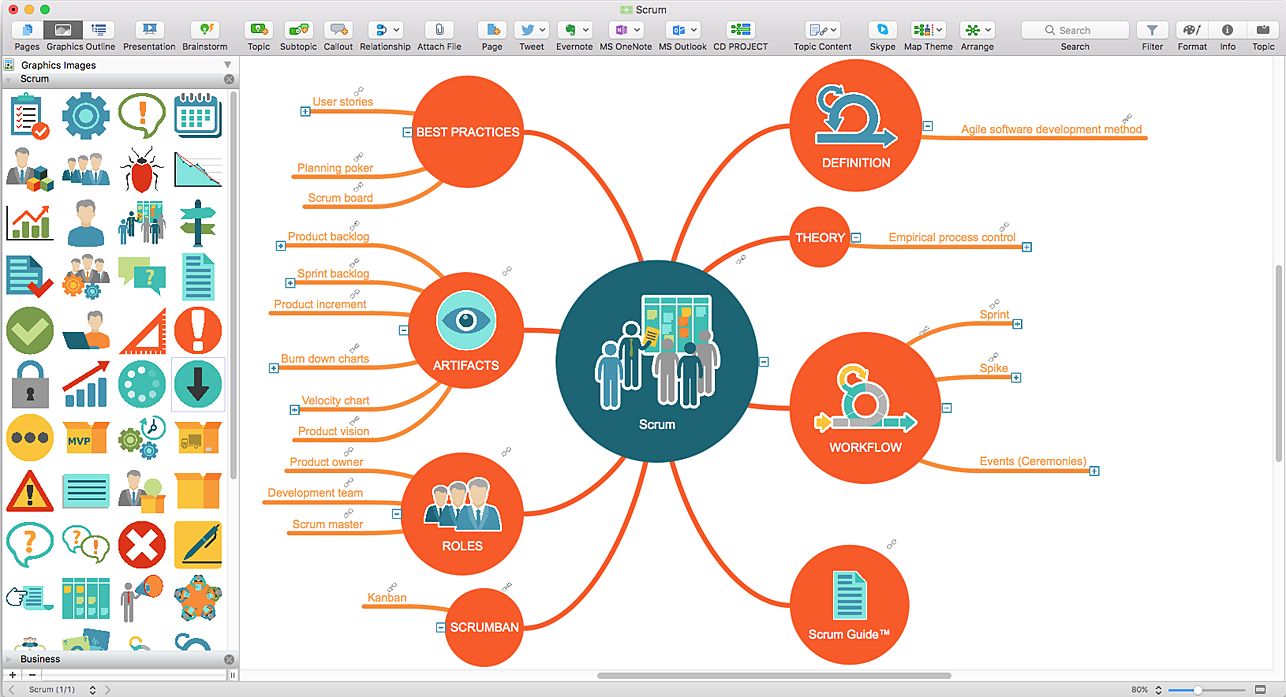Open the Map Theme dropdown
The width and height of the screenshot is (1286, 697).
[x=928, y=31]
